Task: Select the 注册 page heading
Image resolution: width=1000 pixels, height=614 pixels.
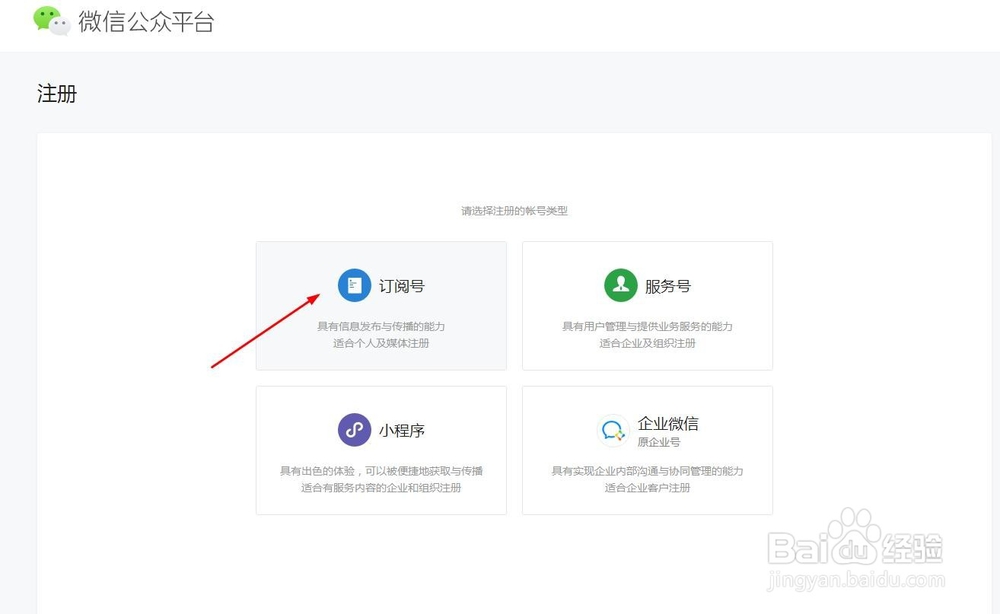Action: click(56, 93)
